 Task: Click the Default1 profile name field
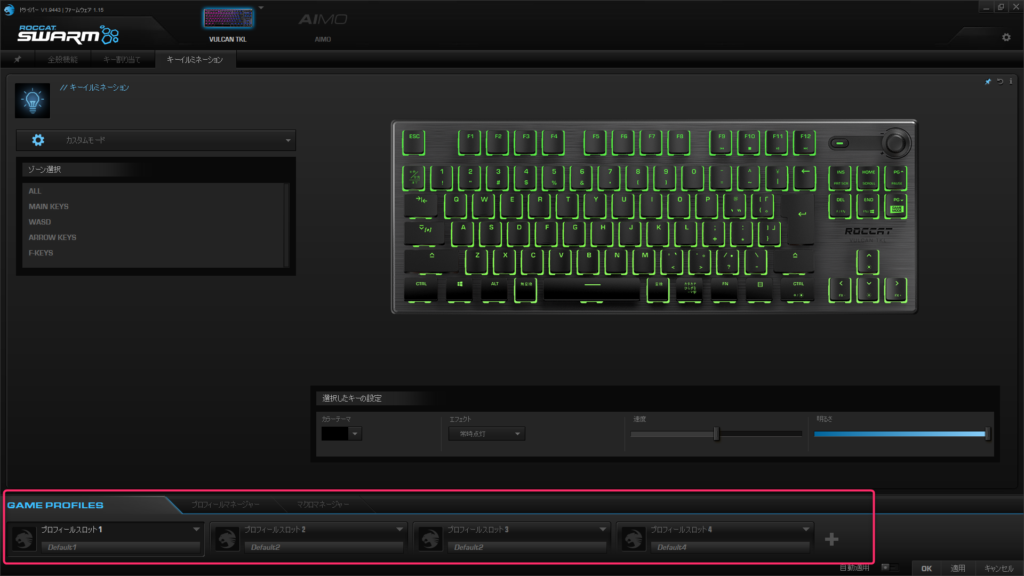point(120,547)
